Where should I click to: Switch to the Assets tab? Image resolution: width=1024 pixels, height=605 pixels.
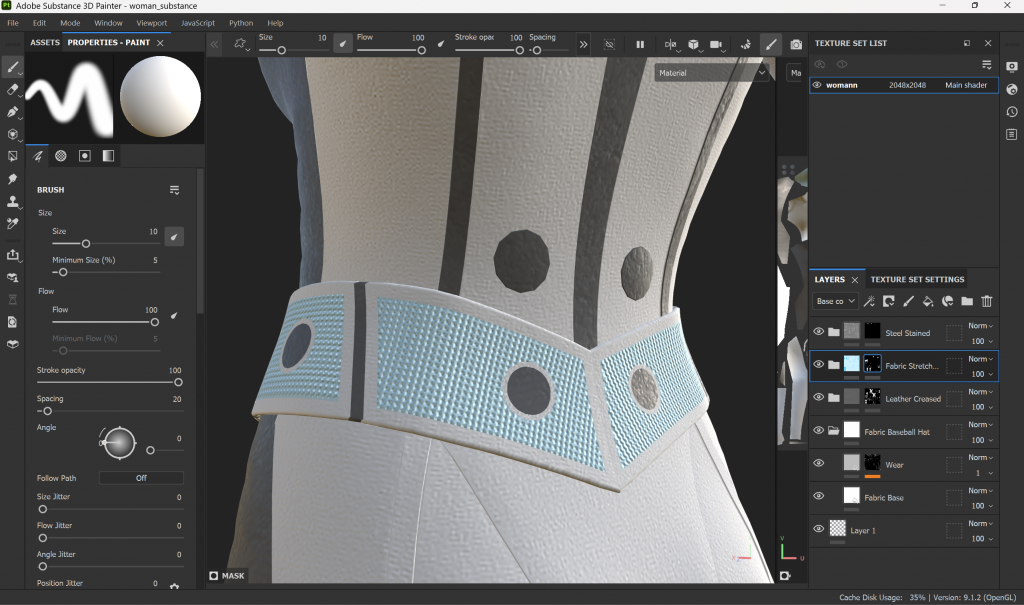(45, 43)
